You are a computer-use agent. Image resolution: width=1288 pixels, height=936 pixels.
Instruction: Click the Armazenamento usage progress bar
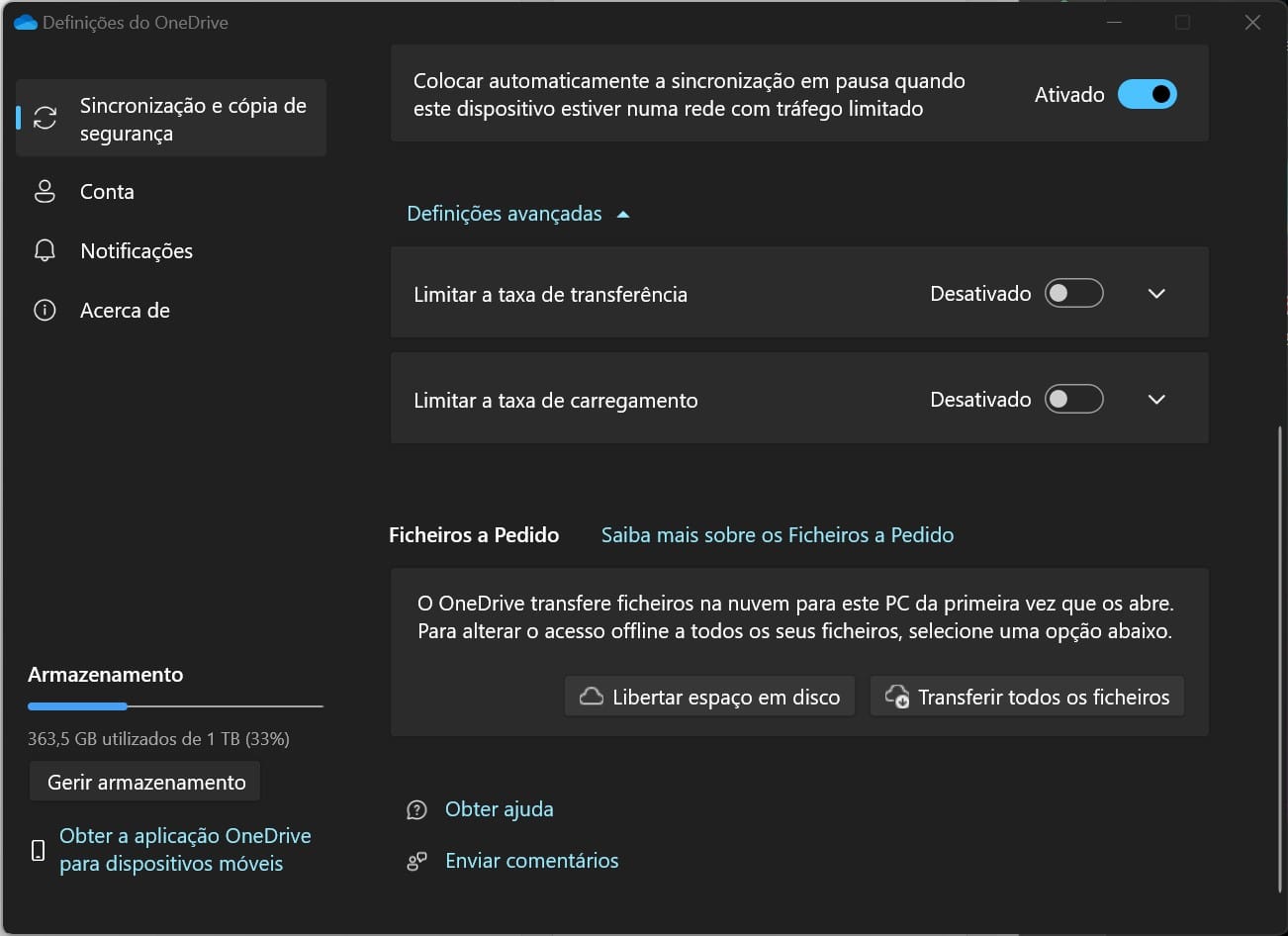click(175, 706)
